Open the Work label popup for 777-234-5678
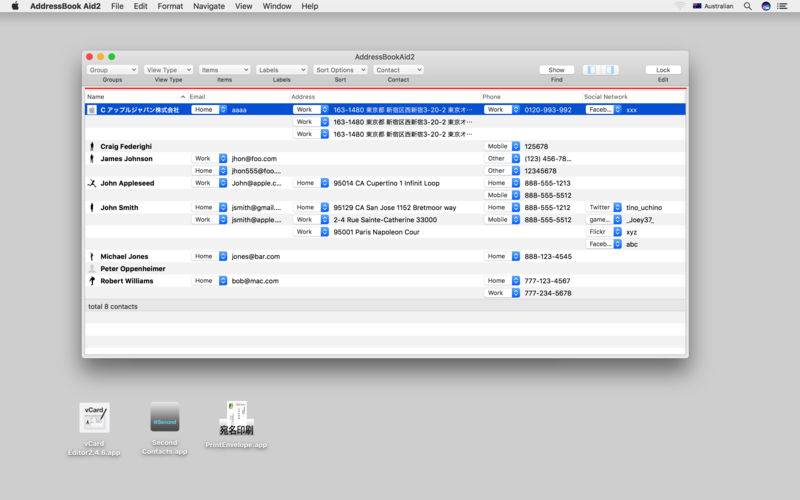Viewport: 800px width, 500px height. (x=502, y=293)
